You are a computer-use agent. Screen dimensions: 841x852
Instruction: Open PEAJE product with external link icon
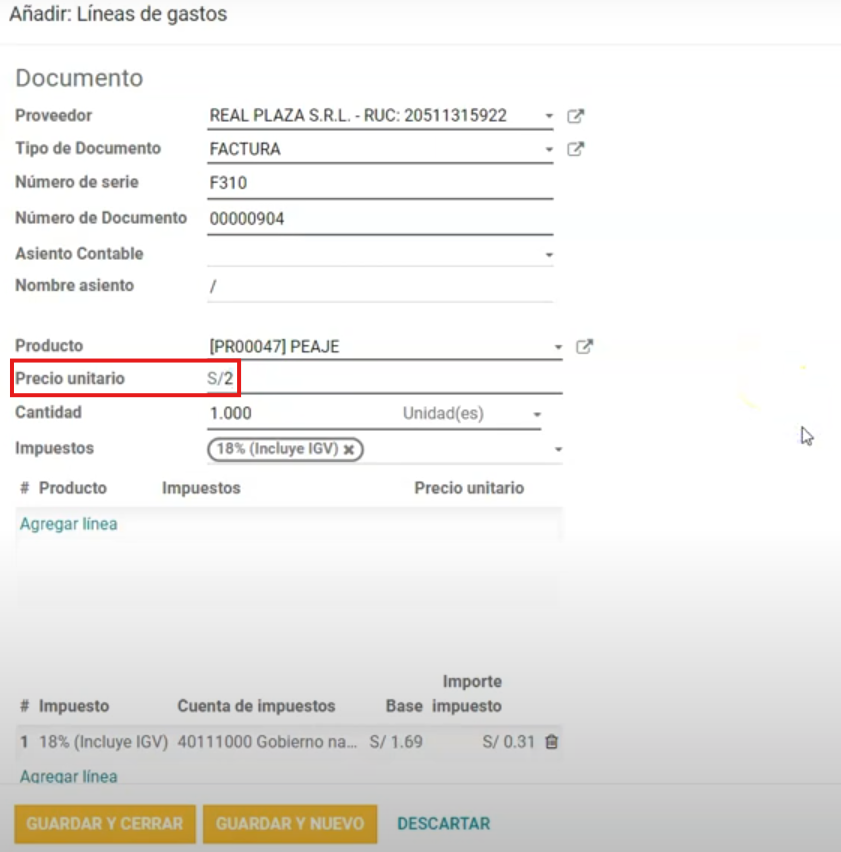[585, 346]
